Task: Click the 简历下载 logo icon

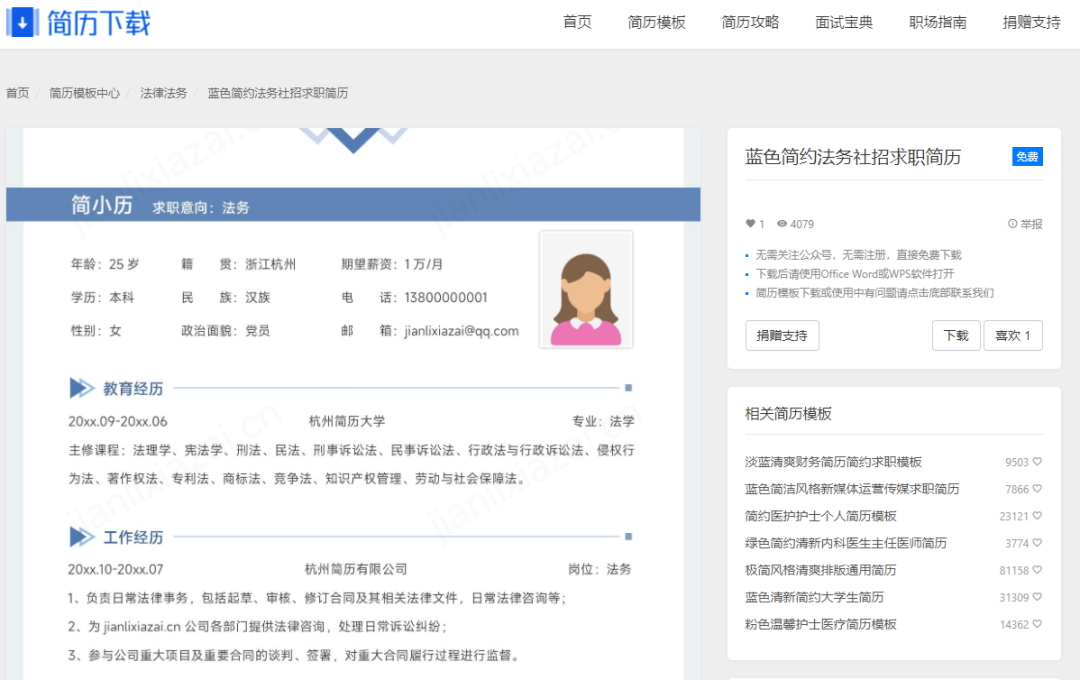Action: pyautogui.click(x=21, y=21)
